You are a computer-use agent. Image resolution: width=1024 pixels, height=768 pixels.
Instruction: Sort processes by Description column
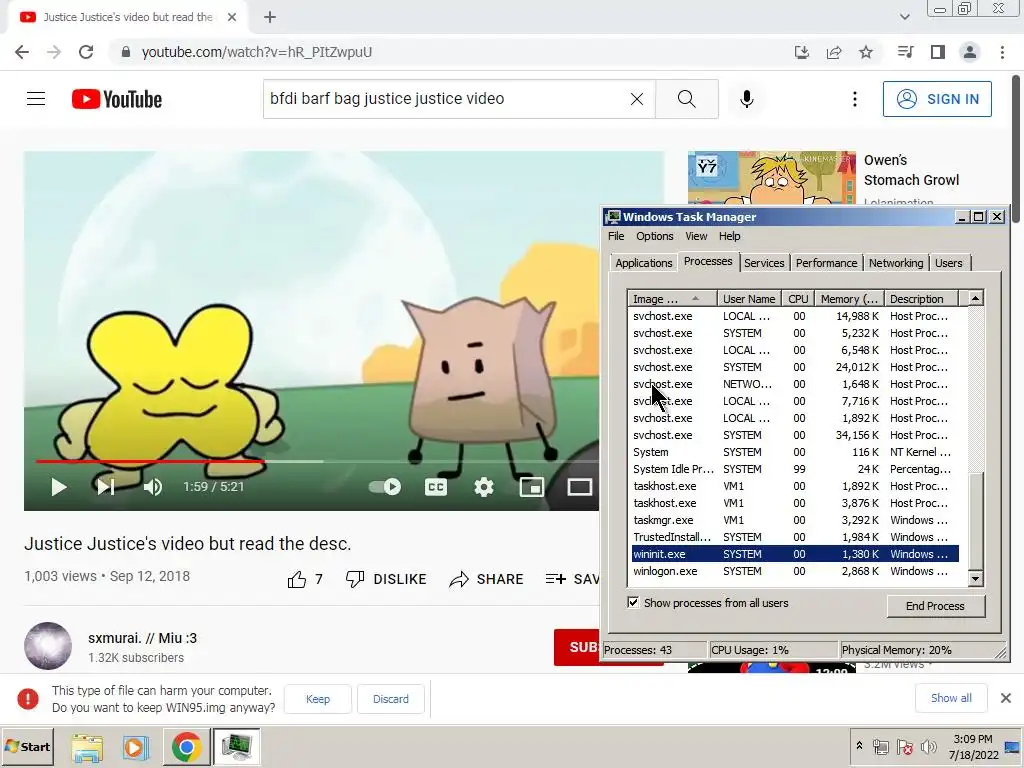tap(921, 299)
